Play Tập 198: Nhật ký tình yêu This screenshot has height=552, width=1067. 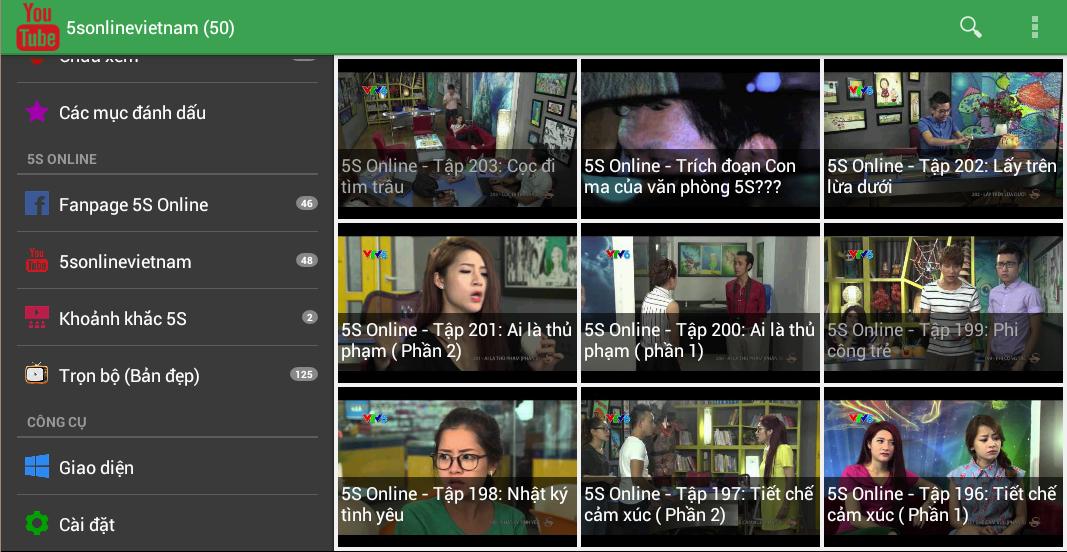click(457, 467)
